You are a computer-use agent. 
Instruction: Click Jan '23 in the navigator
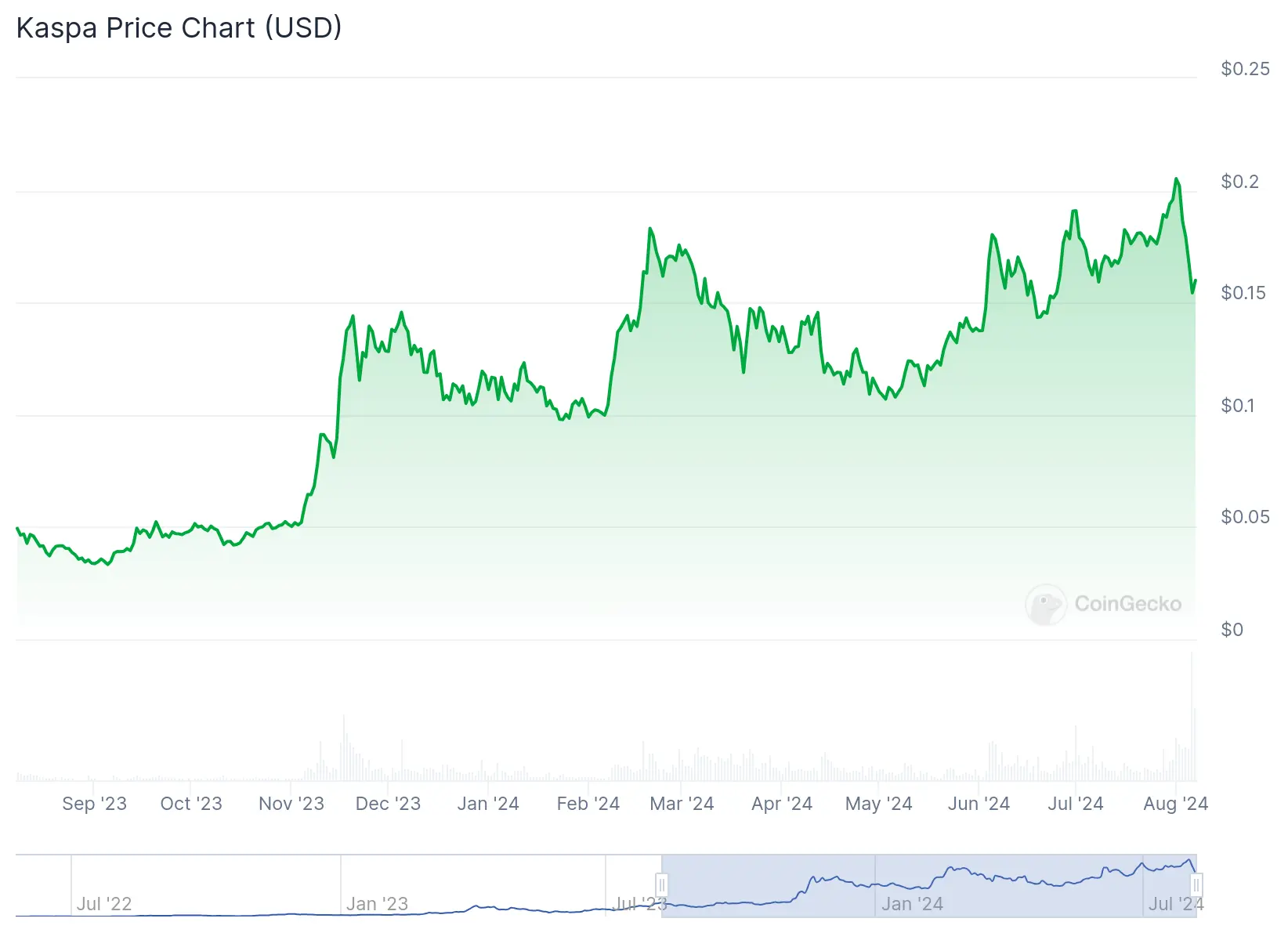[377, 904]
